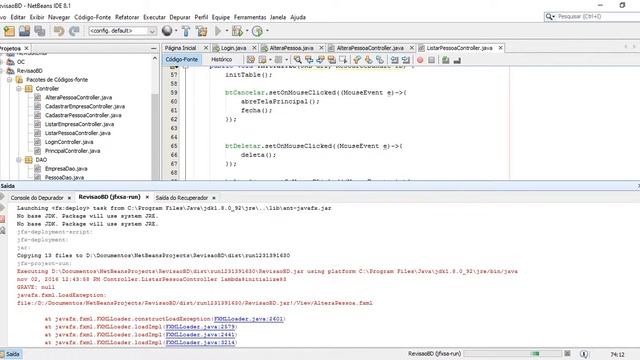640x360 pixels.
Task: Open the Refatorar menu
Action: click(127, 17)
